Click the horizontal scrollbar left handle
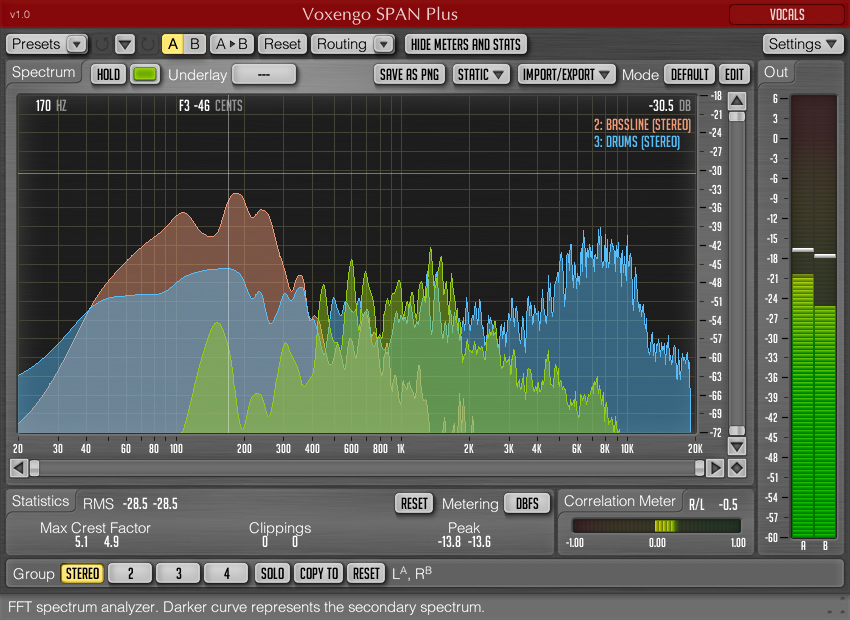The width and height of the screenshot is (850, 620). [34, 468]
